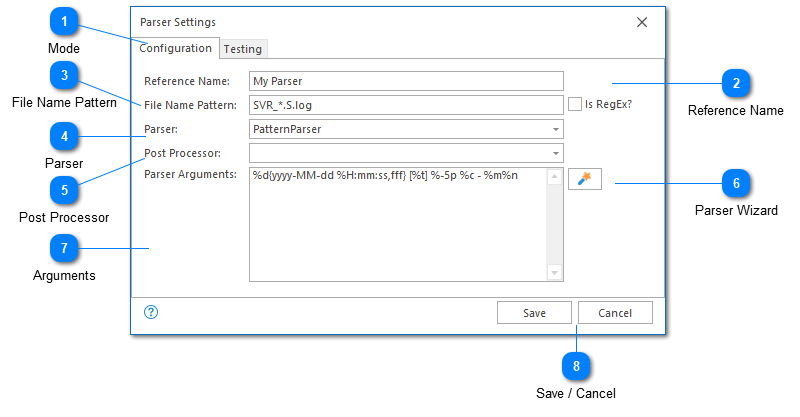
Task: Select the Configuration tab
Action: click(176, 48)
